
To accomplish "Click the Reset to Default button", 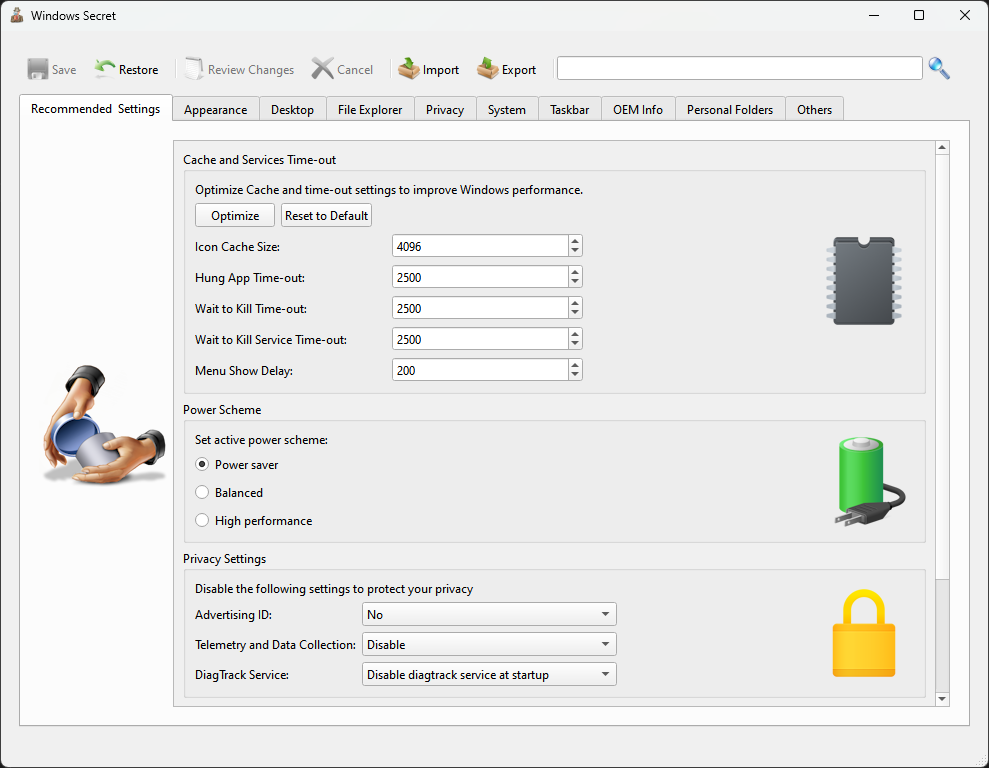I will (x=326, y=216).
